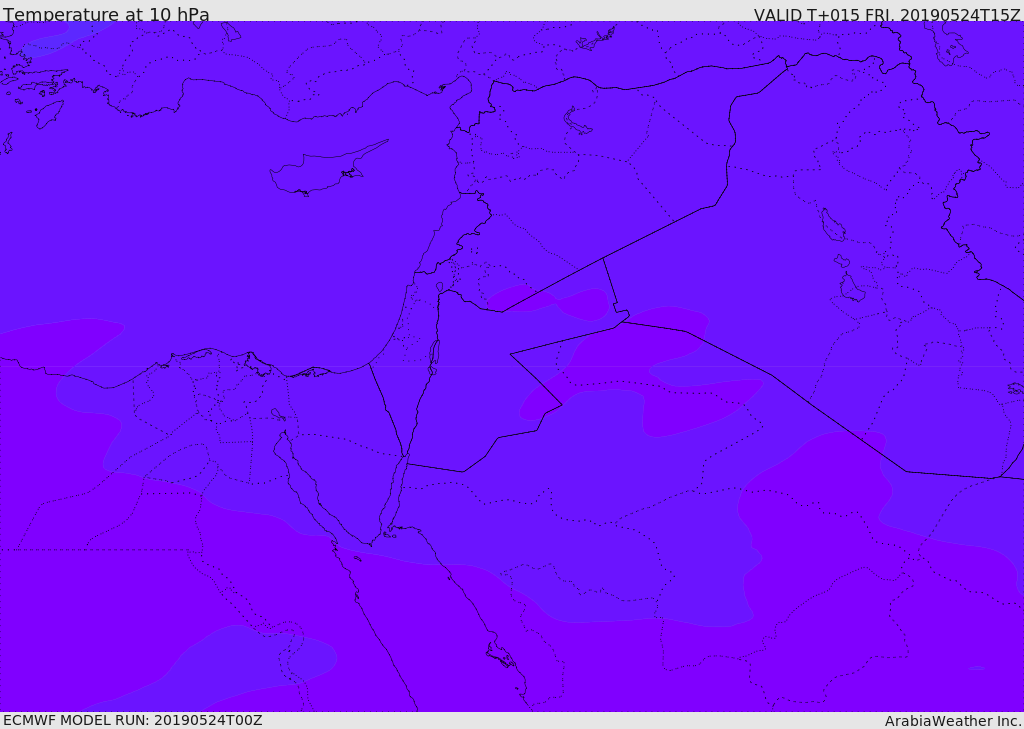Click the island of Cyprus on the map
This screenshot has width=1024, height=729.
[x=320, y=171]
